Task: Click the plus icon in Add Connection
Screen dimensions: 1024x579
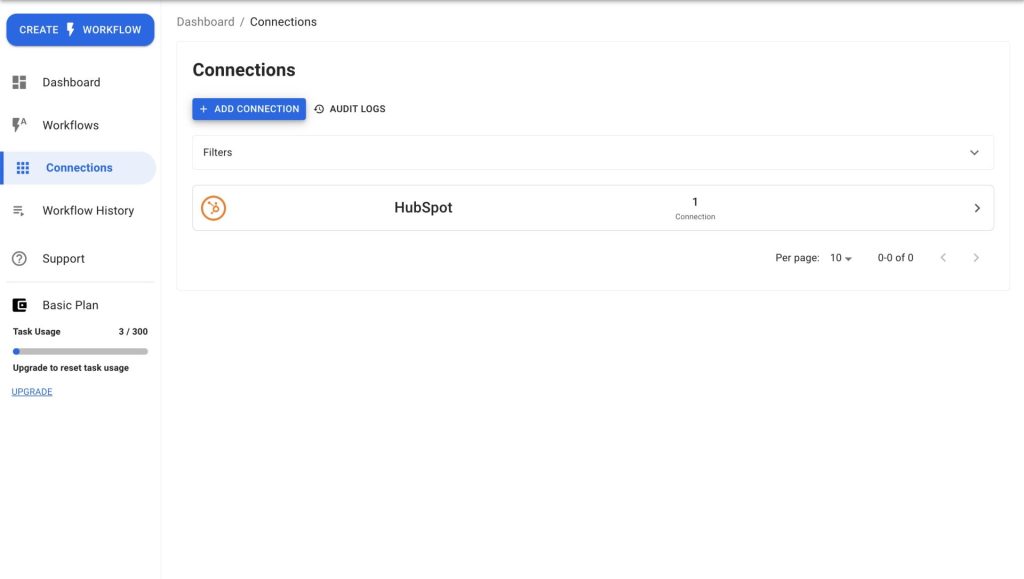Action: (203, 109)
